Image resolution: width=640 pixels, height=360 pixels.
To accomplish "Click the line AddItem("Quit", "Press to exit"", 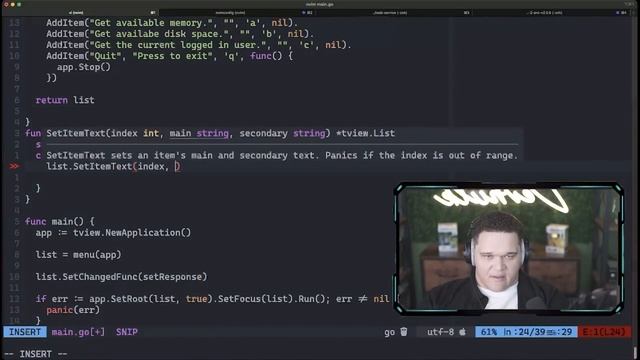I will (x=169, y=56).
